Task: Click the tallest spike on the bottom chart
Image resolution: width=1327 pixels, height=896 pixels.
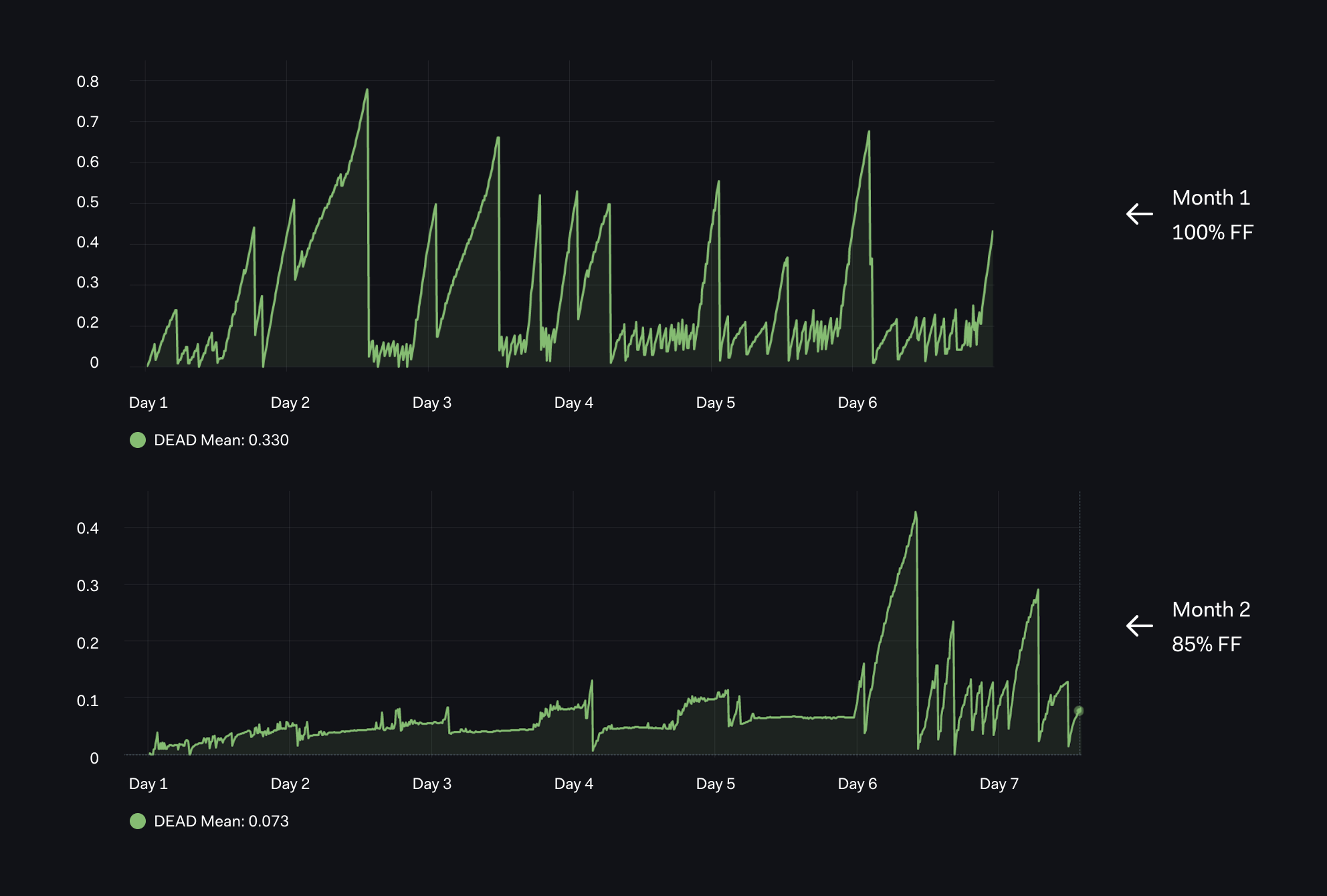Action: click(x=916, y=514)
